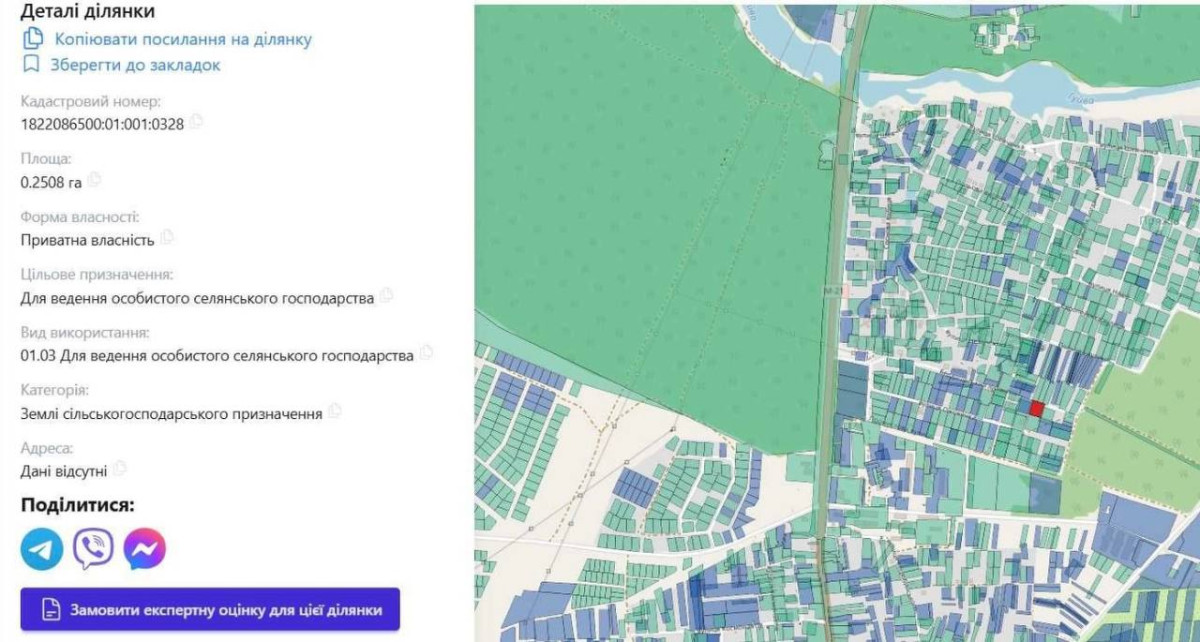Screen dimensions: 1200x642
Task: Share the parcel via Messenger
Action: [x=144, y=549]
